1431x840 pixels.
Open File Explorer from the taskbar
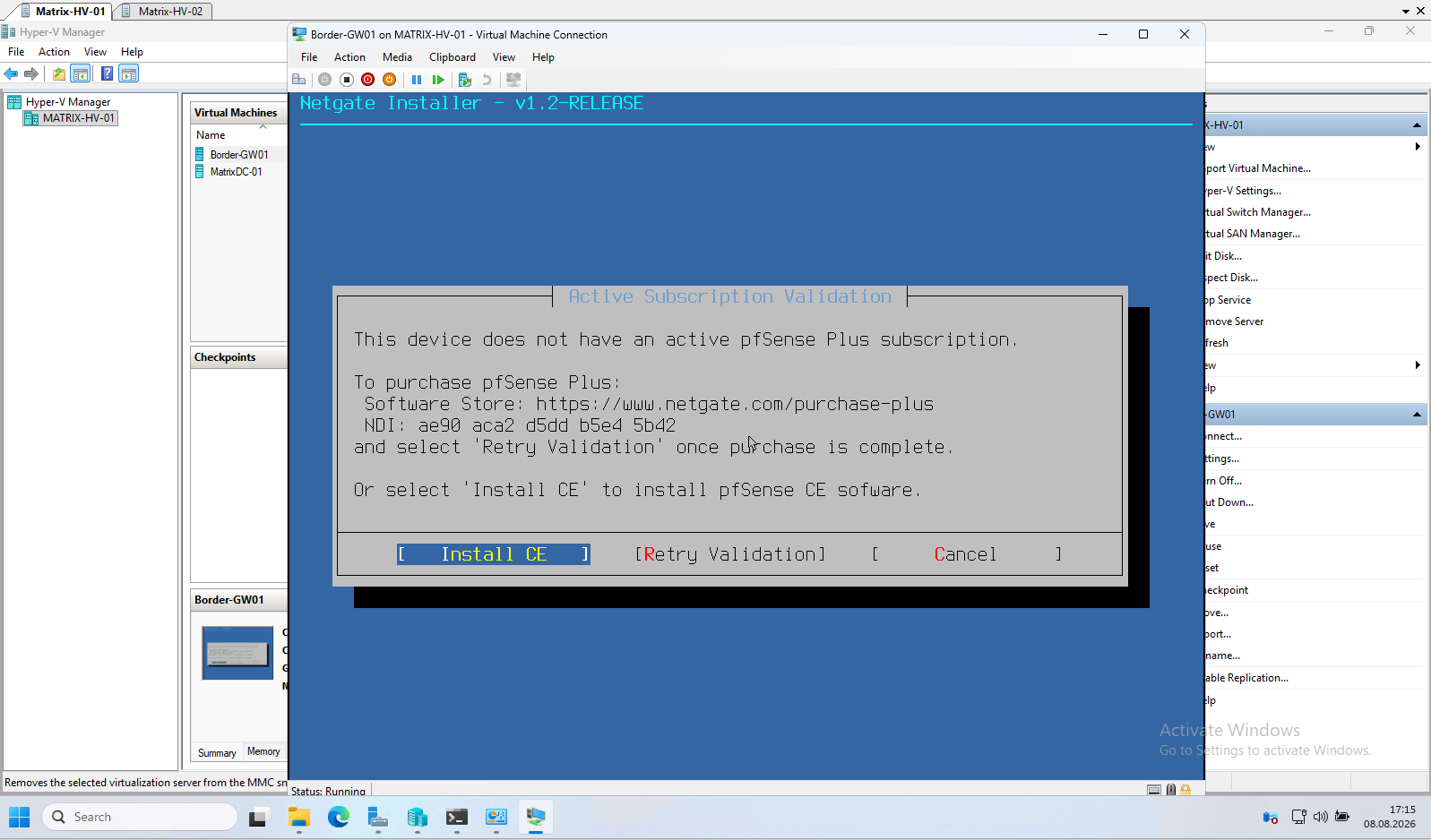click(298, 817)
